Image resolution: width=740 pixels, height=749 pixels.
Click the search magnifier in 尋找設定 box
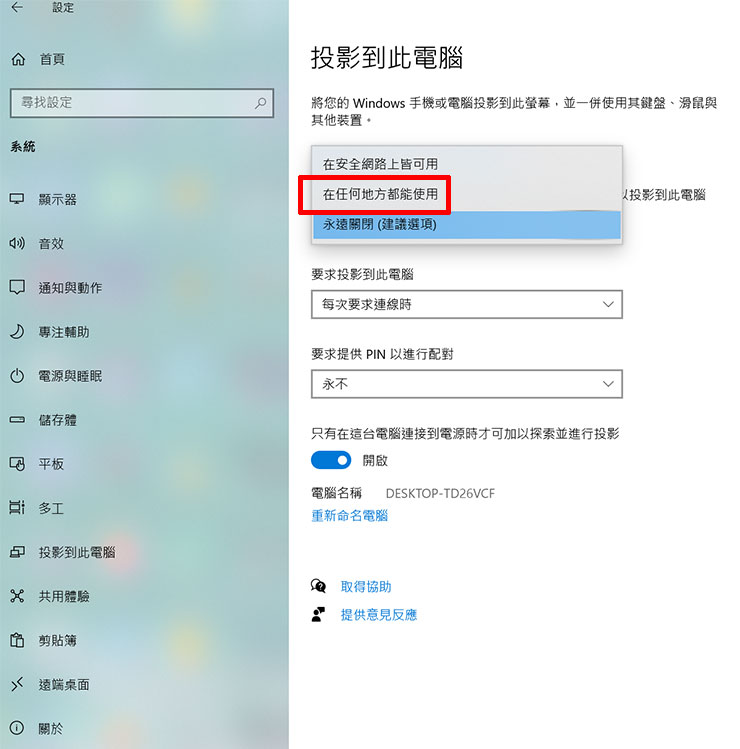(x=261, y=103)
